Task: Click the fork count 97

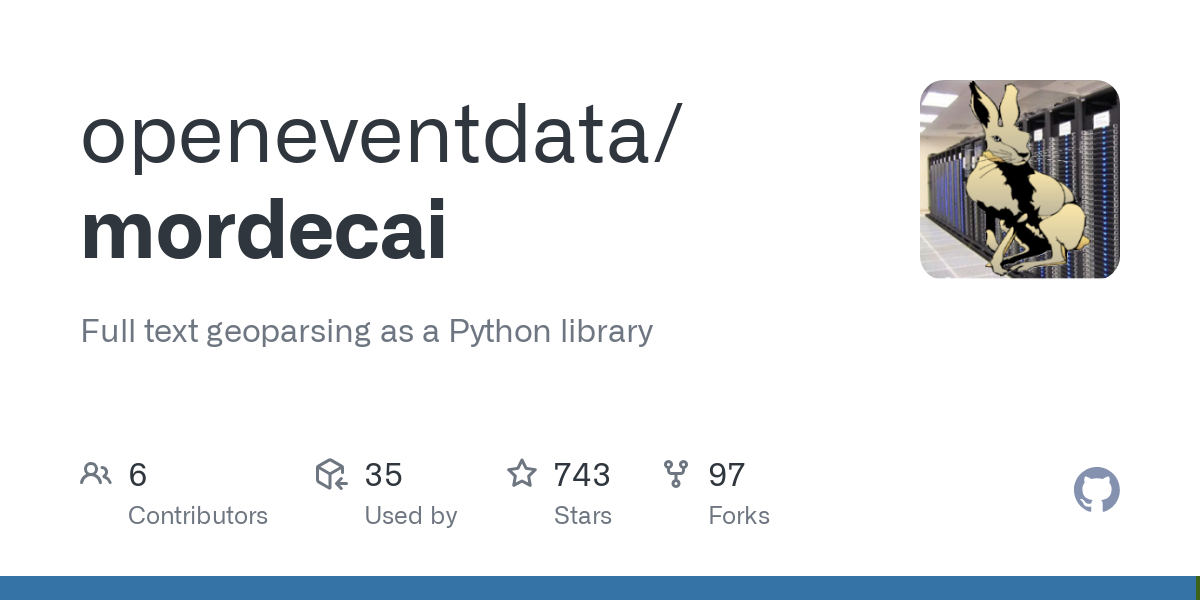Action: pyautogui.click(x=727, y=474)
